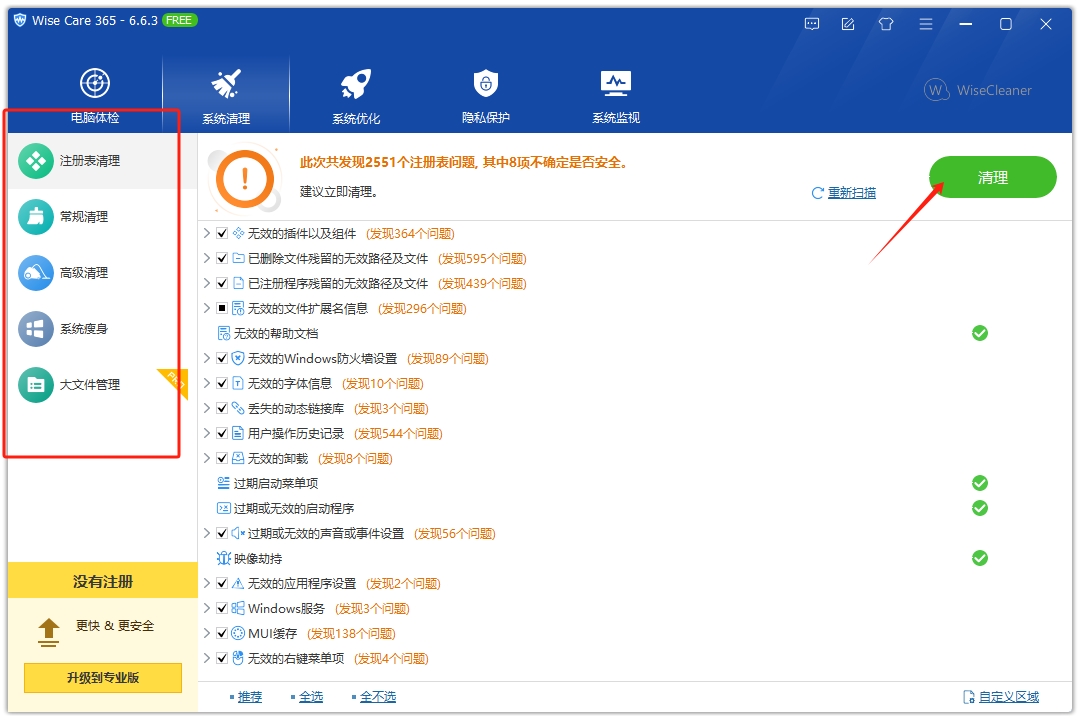Expand the 无效的Windows防火墙设置 item
Image resolution: width=1080 pixels, height=720 pixels.
tap(209, 358)
